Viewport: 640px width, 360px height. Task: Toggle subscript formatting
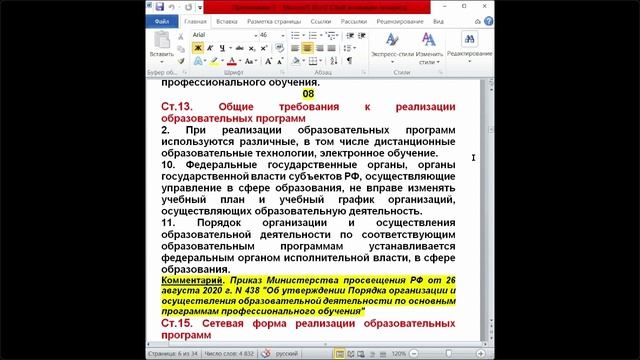point(252,48)
